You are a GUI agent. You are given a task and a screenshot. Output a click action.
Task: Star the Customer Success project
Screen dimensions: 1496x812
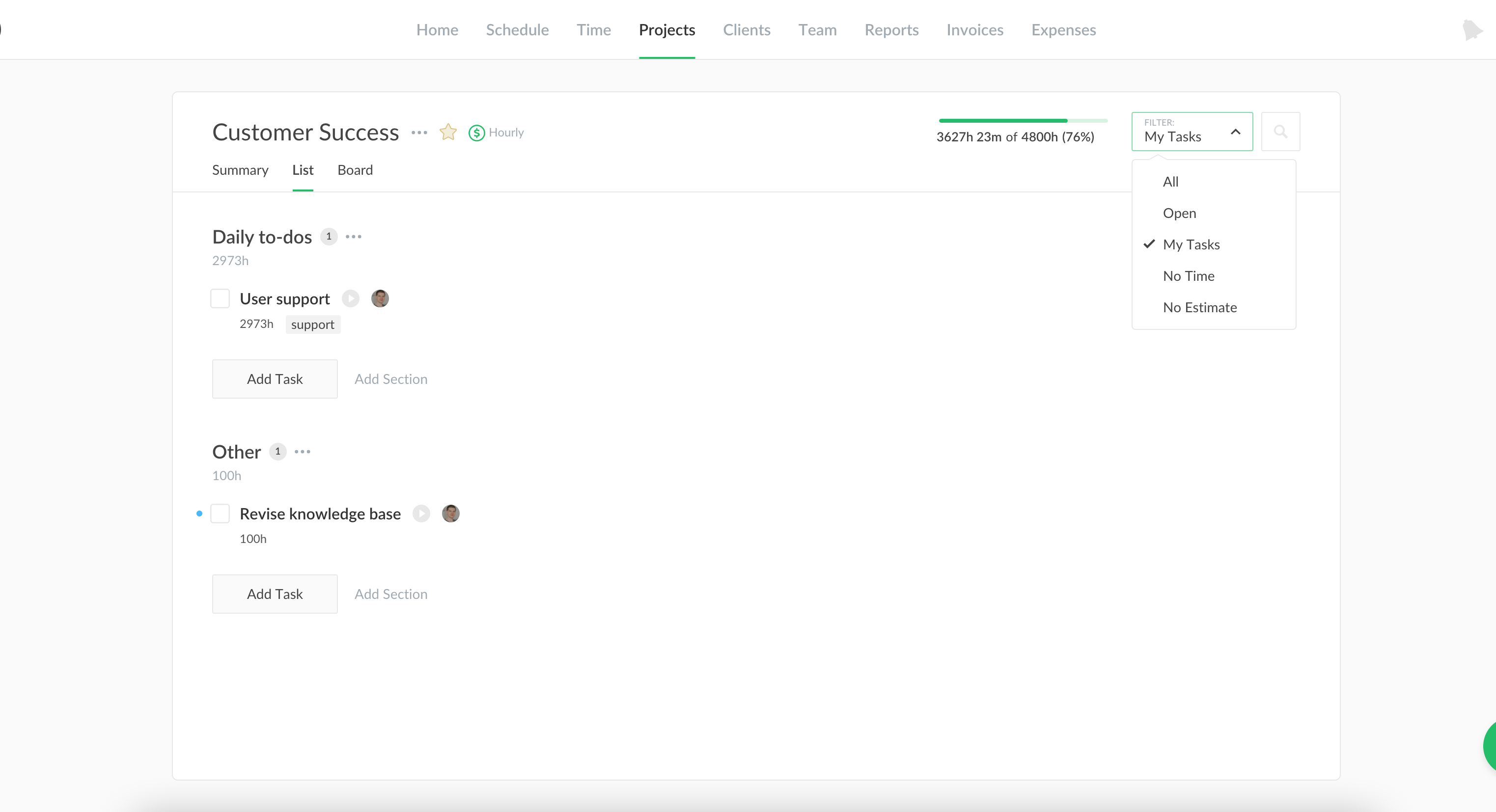pyautogui.click(x=448, y=133)
